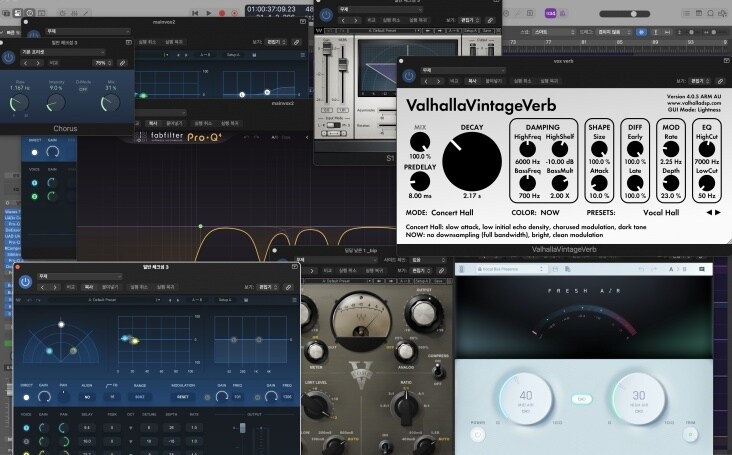732x455 pixels.
Task: Click Fresh Air comment icon at top right
Action: [x=702, y=269]
